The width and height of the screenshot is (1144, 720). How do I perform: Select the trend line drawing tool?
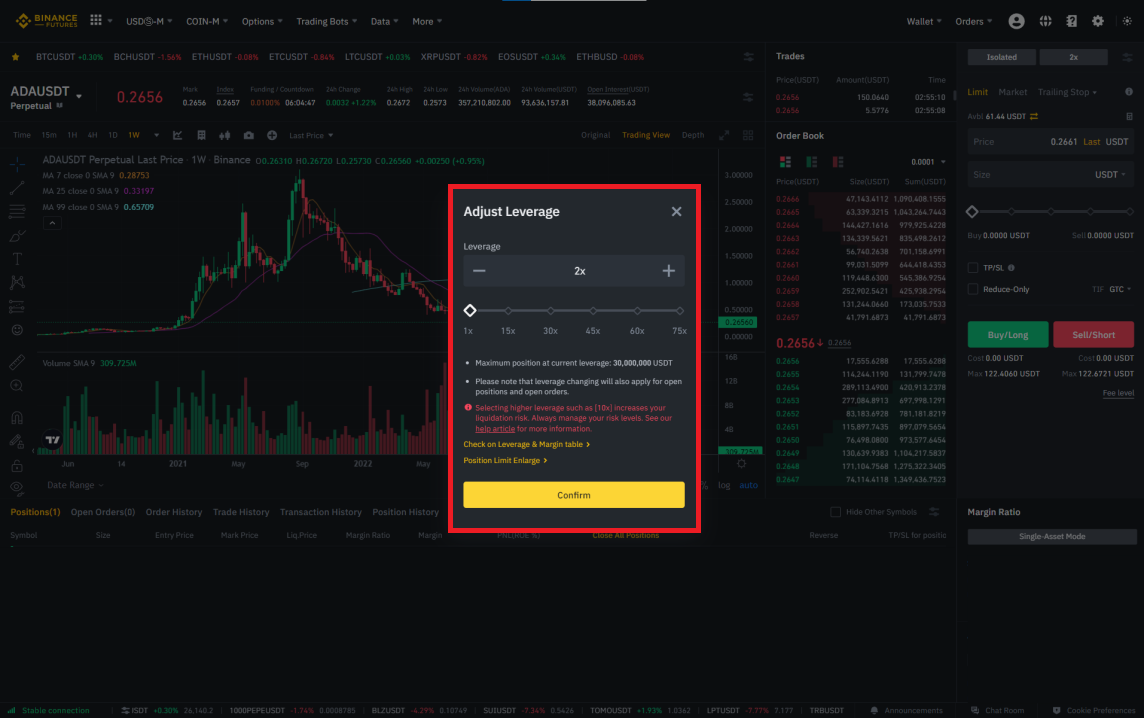tap(17, 188)
